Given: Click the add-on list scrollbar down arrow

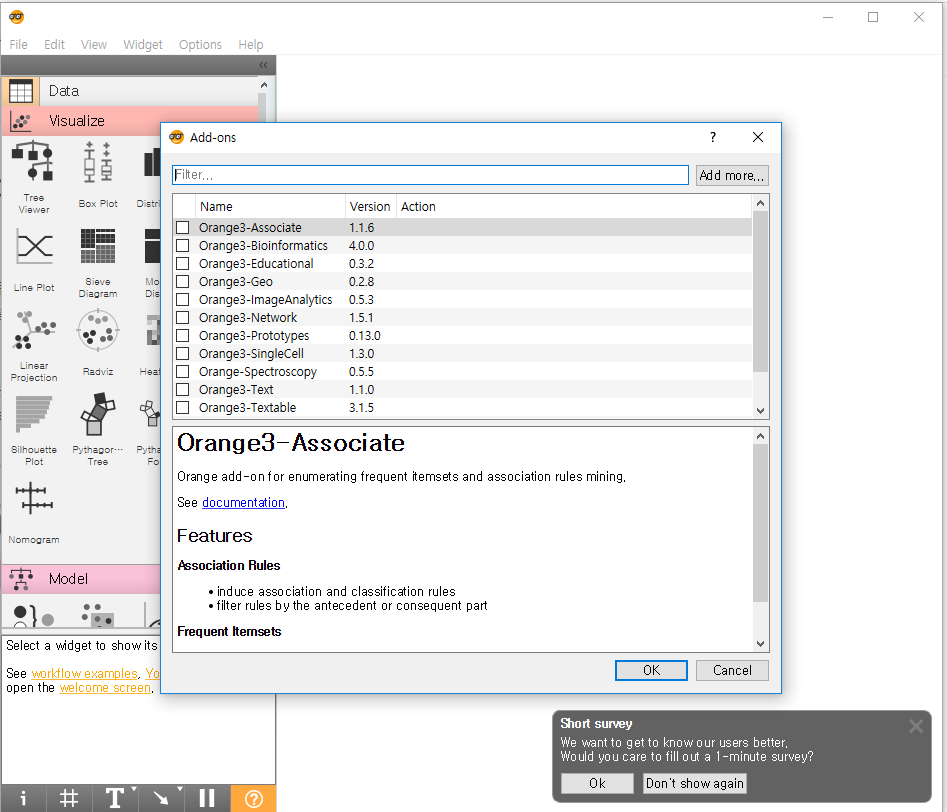Looking at the screenshot, I should pos(760,411).
